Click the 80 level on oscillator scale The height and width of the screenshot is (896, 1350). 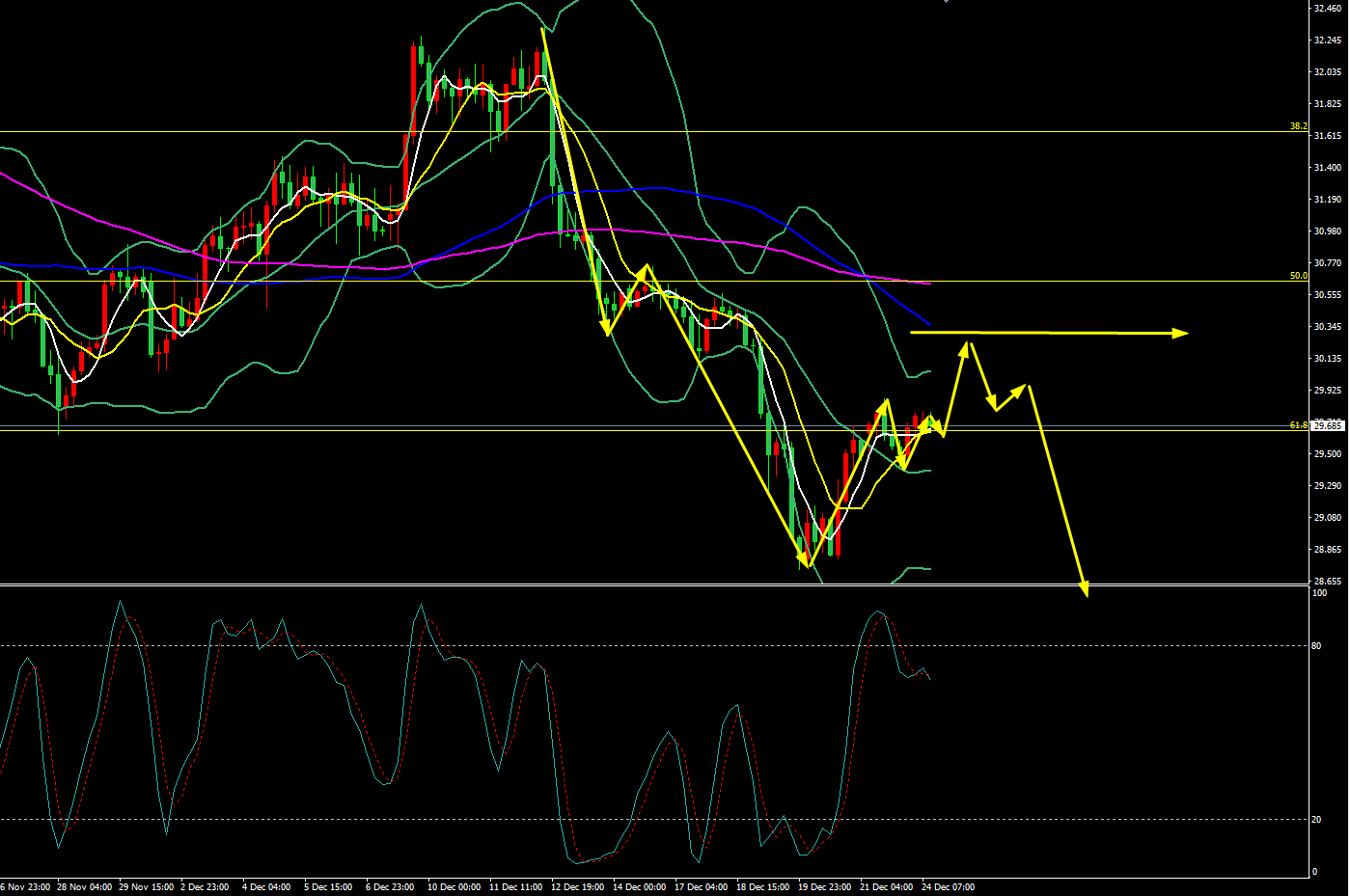(1316, 646)
